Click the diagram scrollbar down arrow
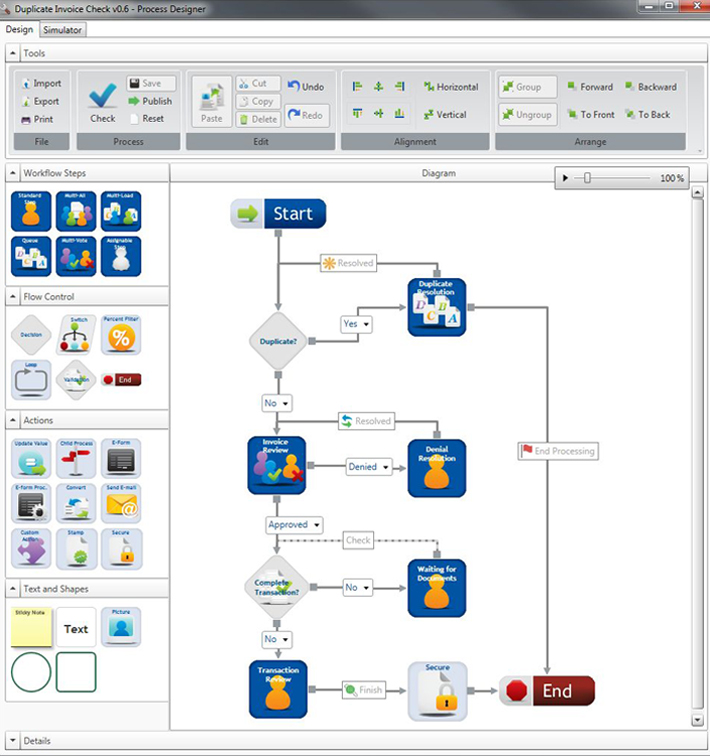This screenshot has width=710, height=756. click(697, 721)
